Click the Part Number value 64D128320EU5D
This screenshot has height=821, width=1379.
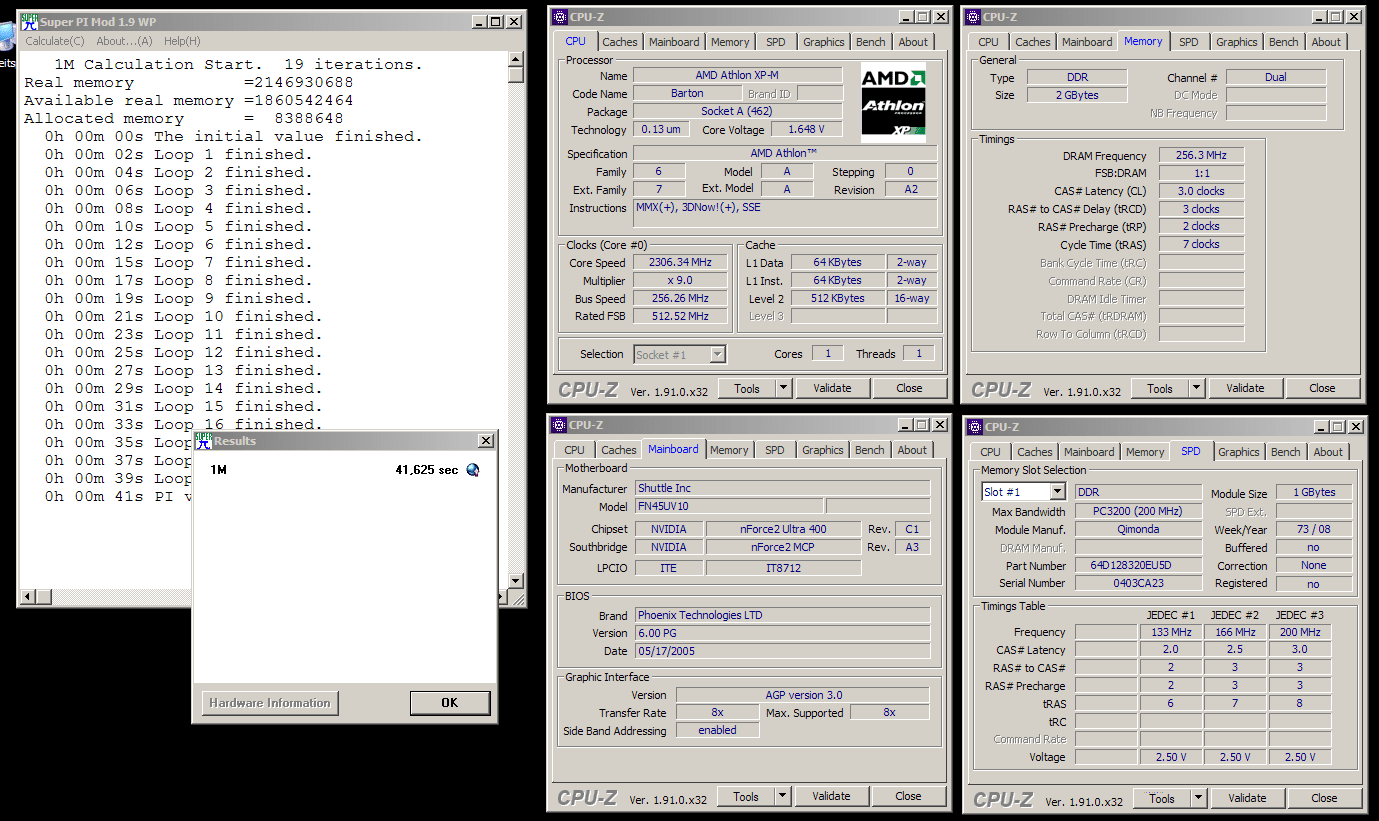[x=1138, y=566]
